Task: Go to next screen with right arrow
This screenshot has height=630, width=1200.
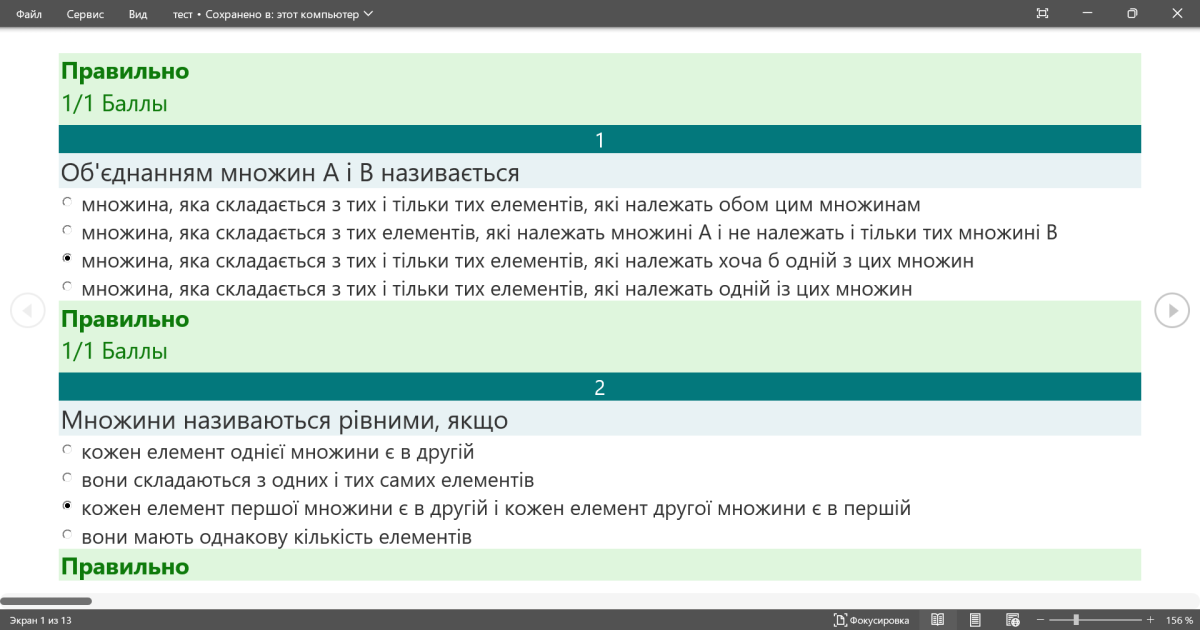Action: (x=1172, y=311)
